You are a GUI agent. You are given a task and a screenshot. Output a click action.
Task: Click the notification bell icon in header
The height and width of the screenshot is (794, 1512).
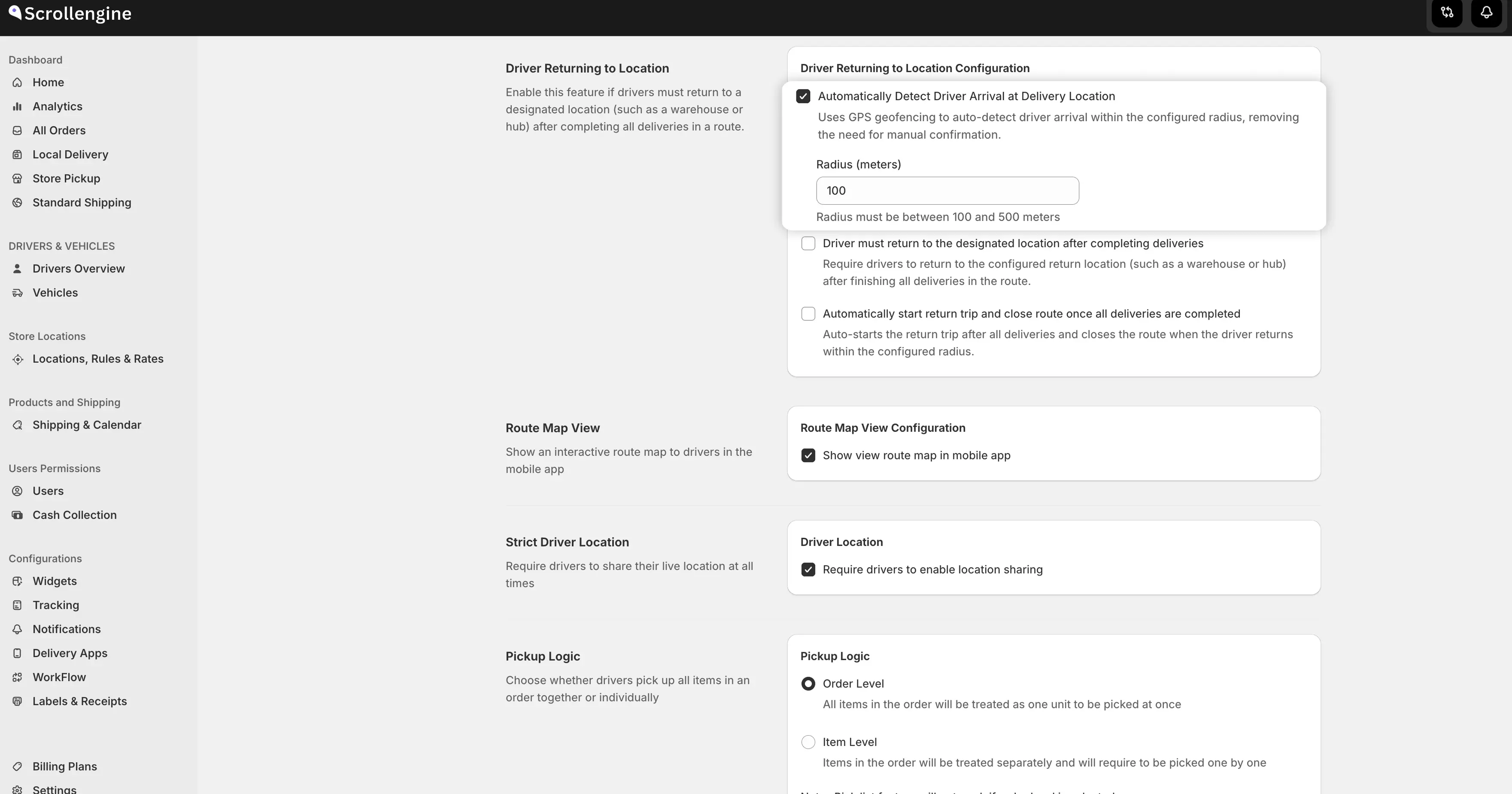tap(1486, 13)
